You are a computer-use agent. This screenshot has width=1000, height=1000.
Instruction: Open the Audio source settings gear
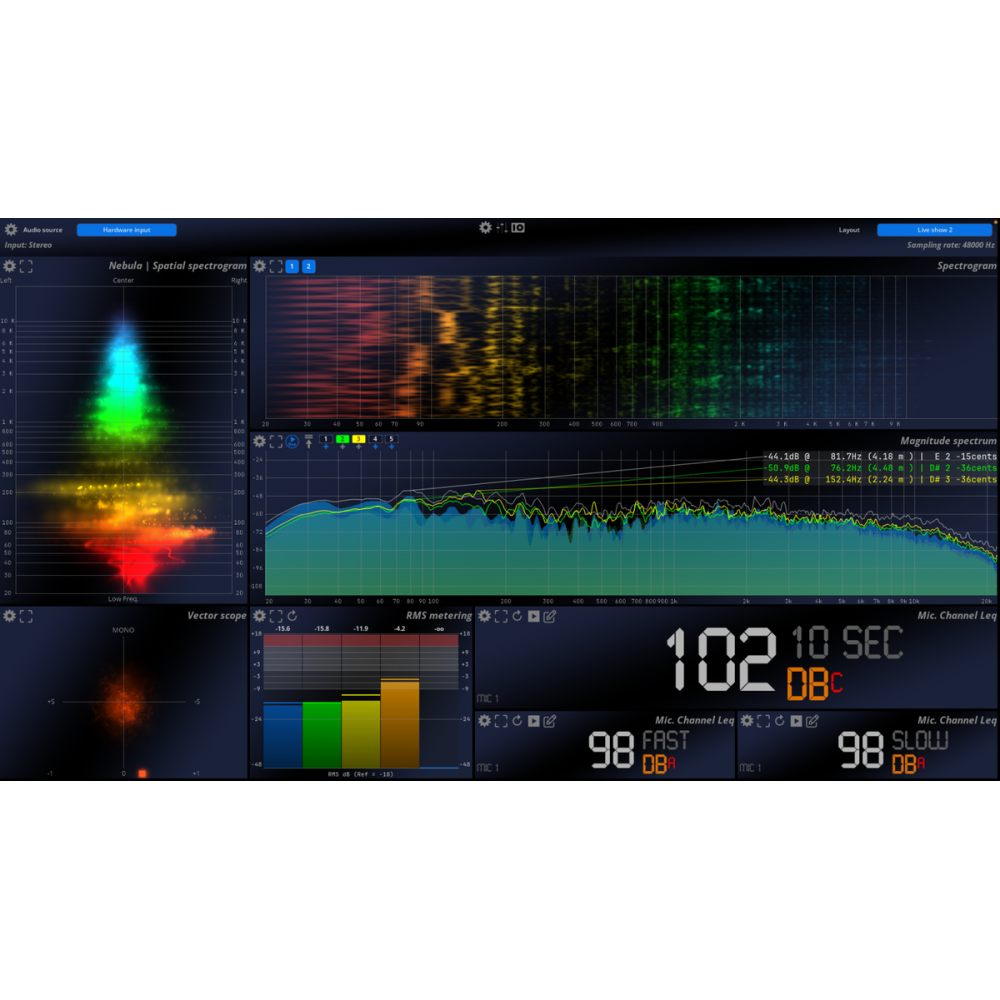[x=11, y=229]
